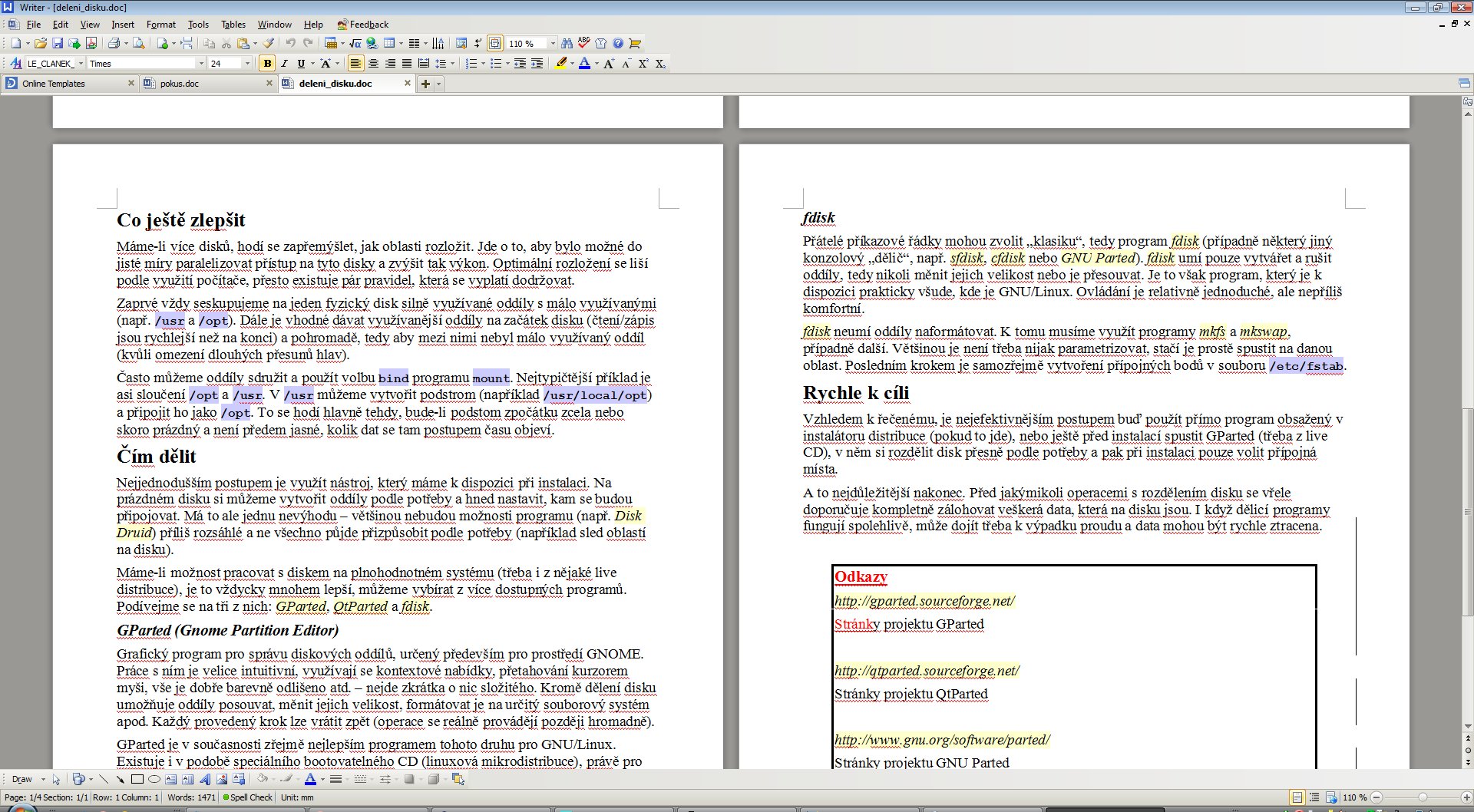Toggle Center paragraph alignment
Image resolution: width=1474 pixels, height=812 pixels.
[373, 64]
